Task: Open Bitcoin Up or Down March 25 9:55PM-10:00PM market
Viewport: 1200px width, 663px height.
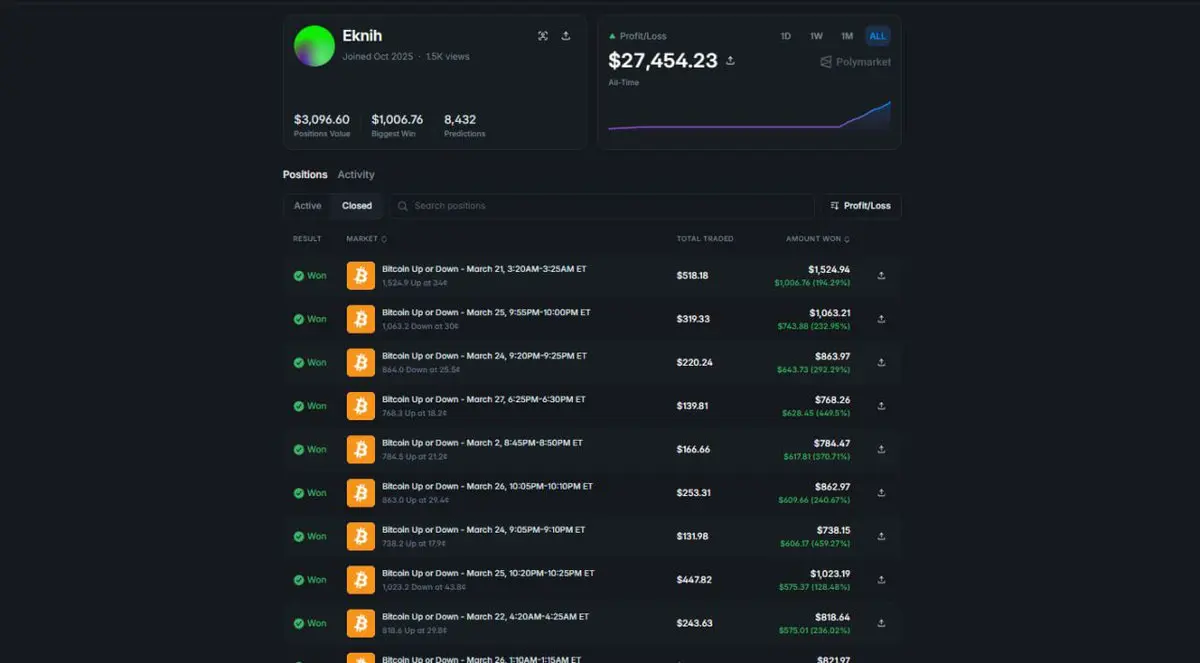Action: [486, 312]
